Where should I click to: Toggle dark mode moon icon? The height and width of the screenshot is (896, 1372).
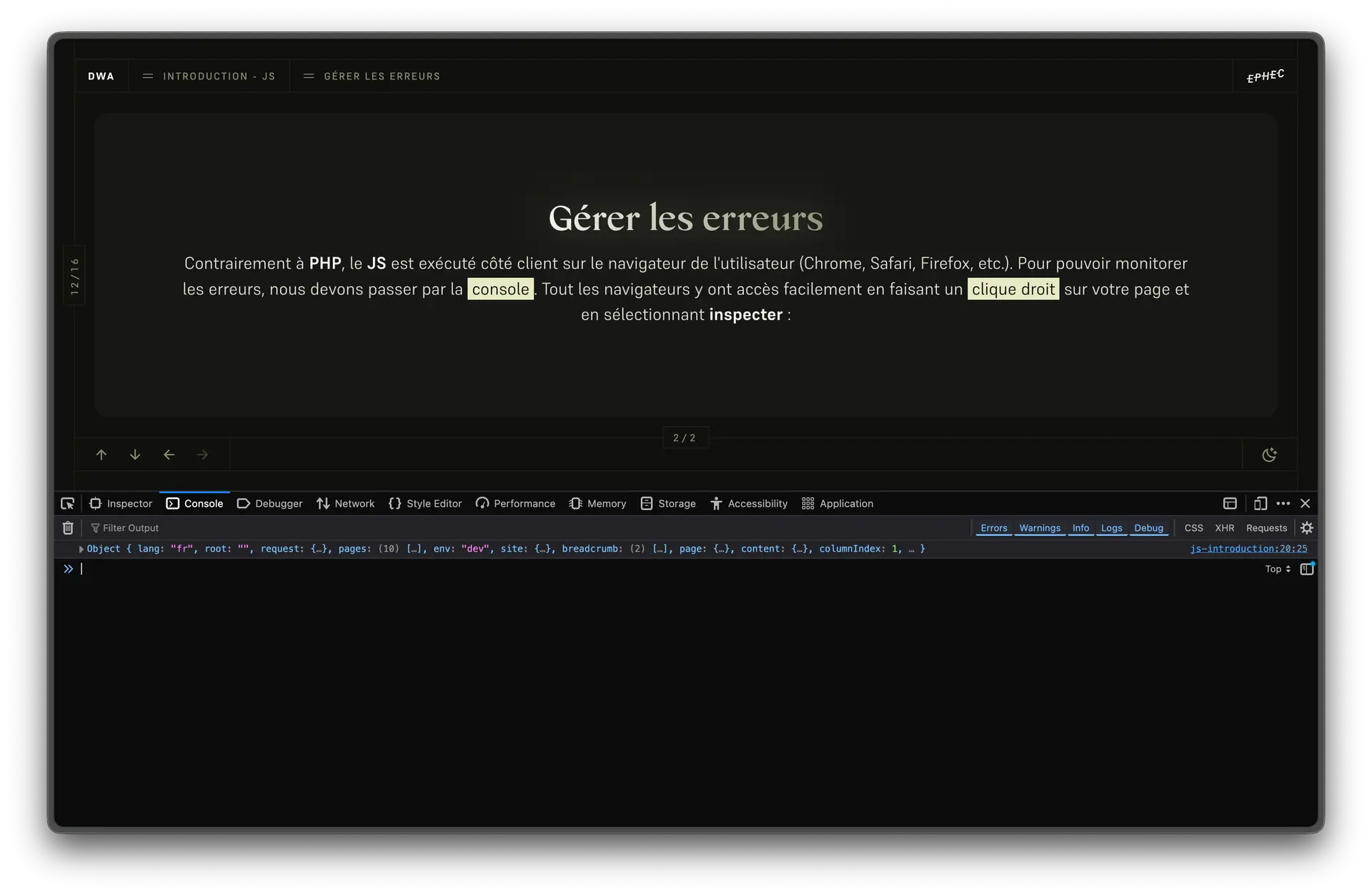1269,455
